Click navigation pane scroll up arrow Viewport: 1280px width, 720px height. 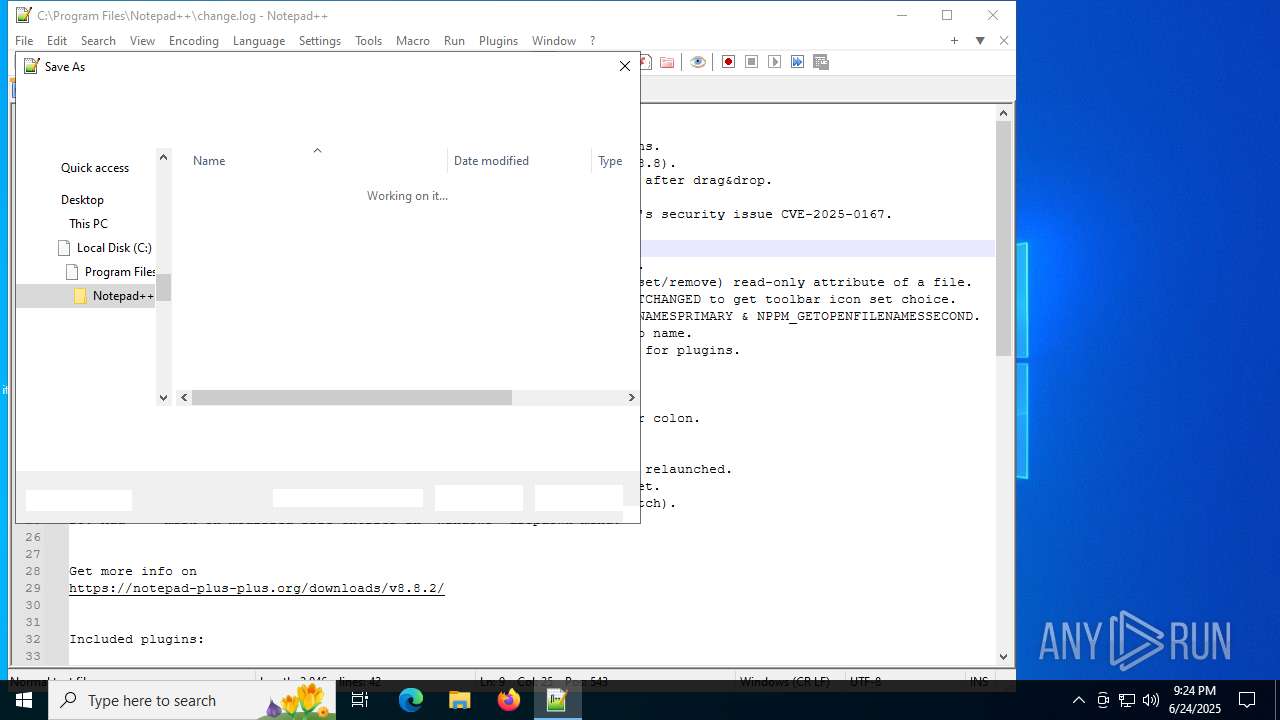coord(164,157)
